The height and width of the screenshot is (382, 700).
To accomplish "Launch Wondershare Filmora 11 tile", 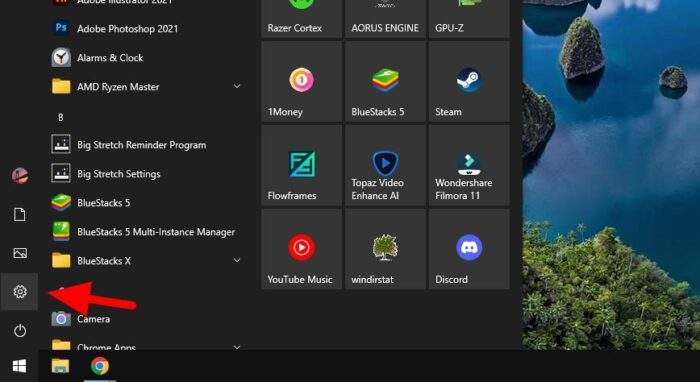I will [x=469, y=166].
